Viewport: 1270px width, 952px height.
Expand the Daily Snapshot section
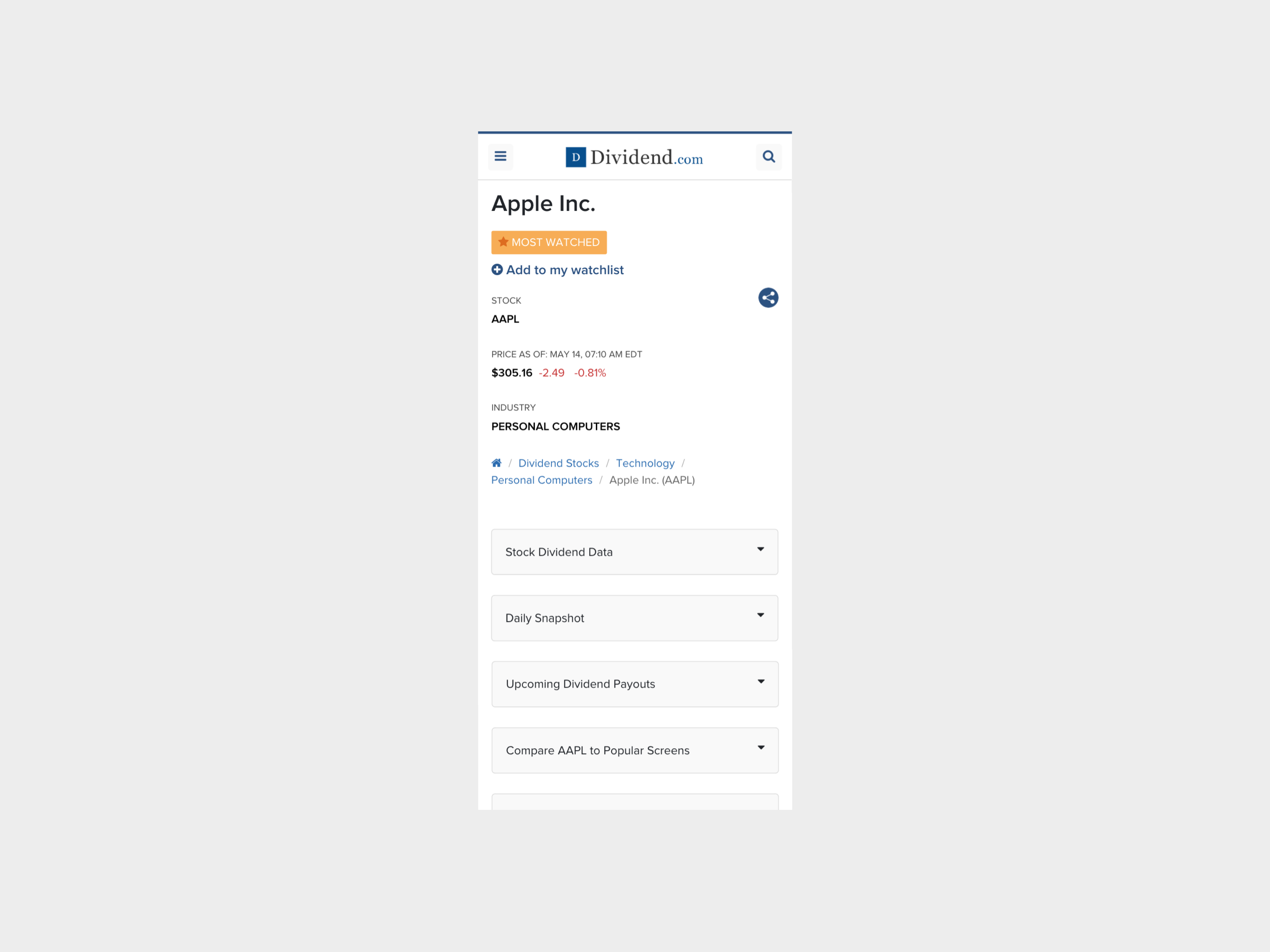pos(634,617)
